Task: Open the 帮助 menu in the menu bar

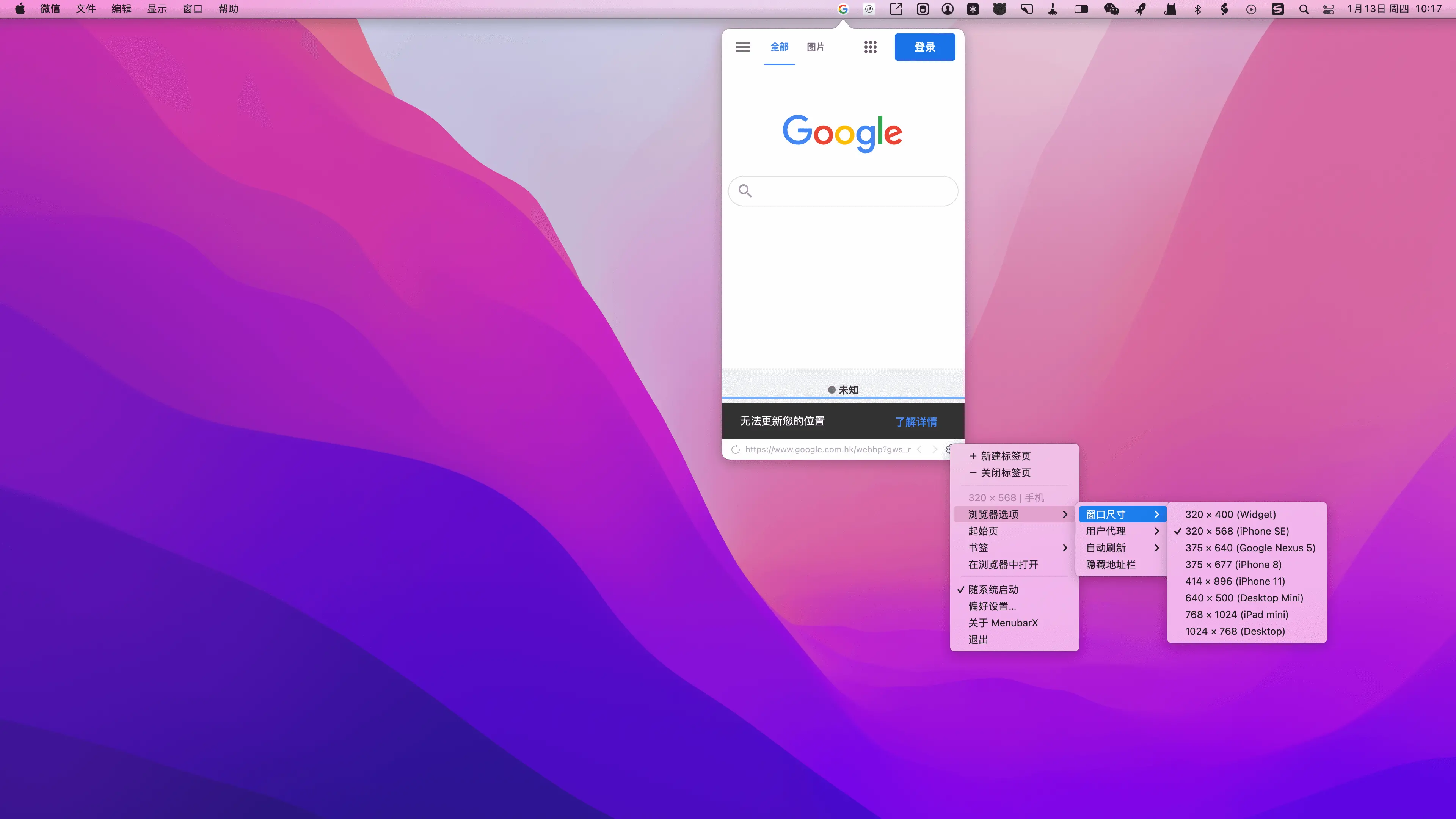Action: (228, 9)
